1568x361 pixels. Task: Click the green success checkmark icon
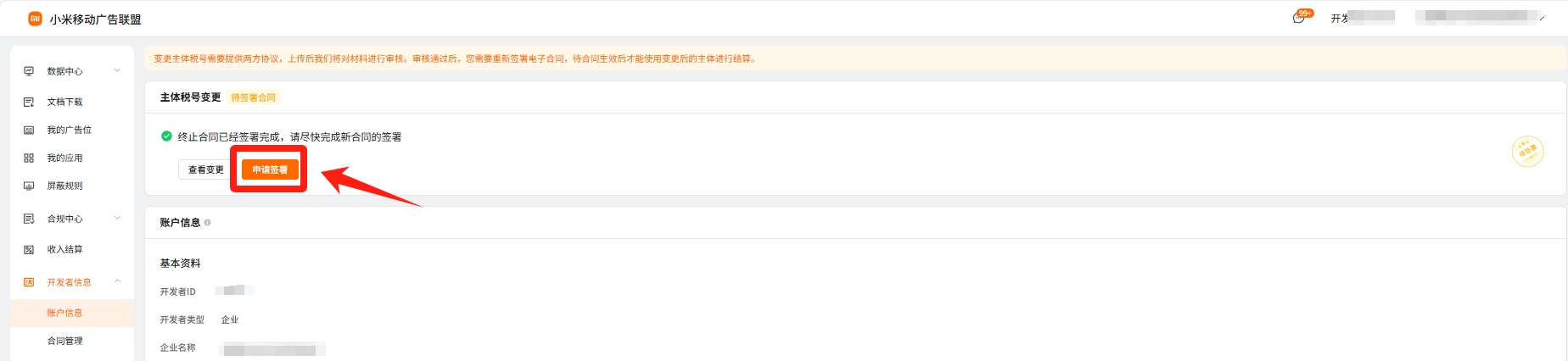pyautogui.click(x=167, y=136)
